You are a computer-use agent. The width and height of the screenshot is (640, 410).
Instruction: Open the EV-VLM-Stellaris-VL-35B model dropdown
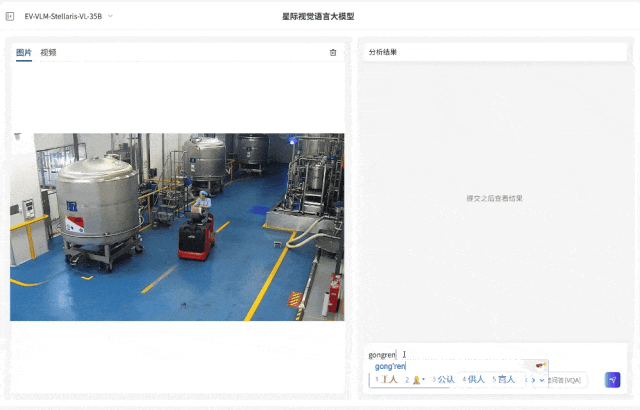(69, 16)
